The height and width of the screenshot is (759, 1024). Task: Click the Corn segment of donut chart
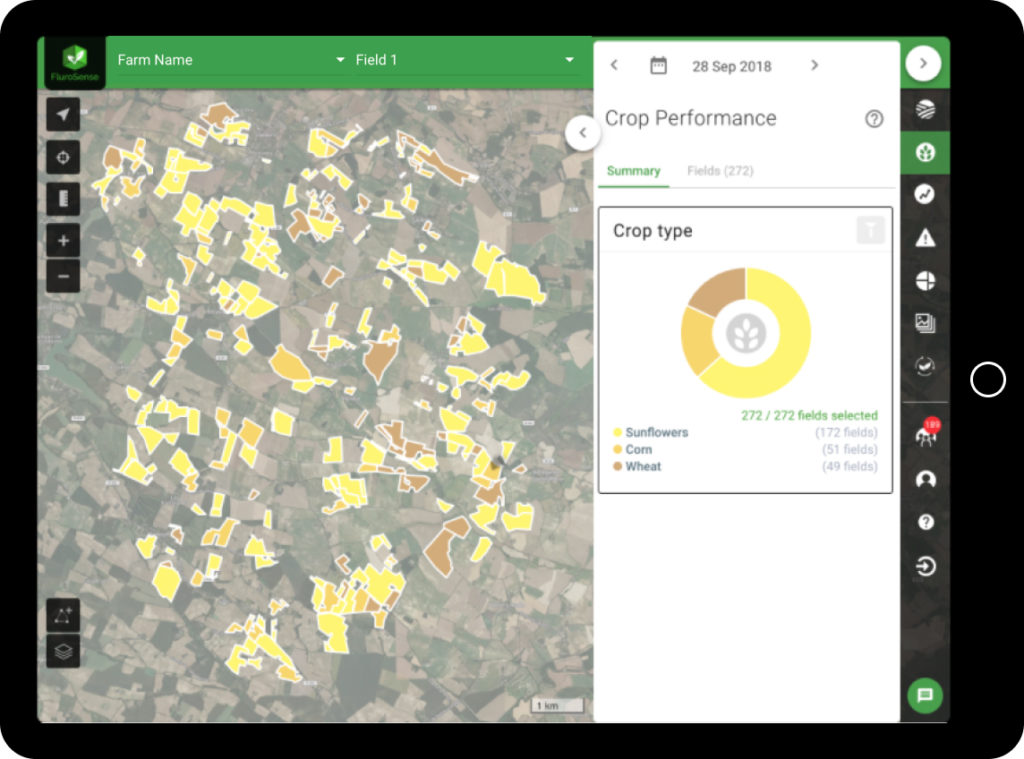click(x=697, y=340)
